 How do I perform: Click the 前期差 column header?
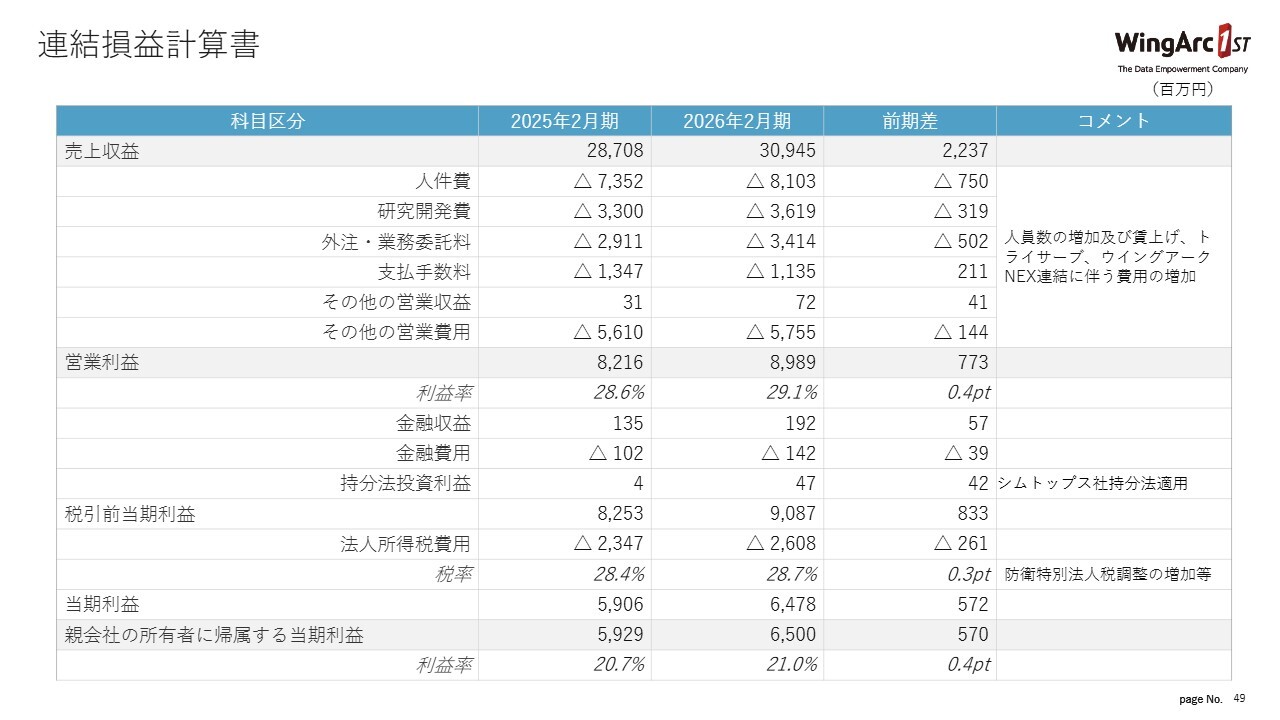[909, 121]
